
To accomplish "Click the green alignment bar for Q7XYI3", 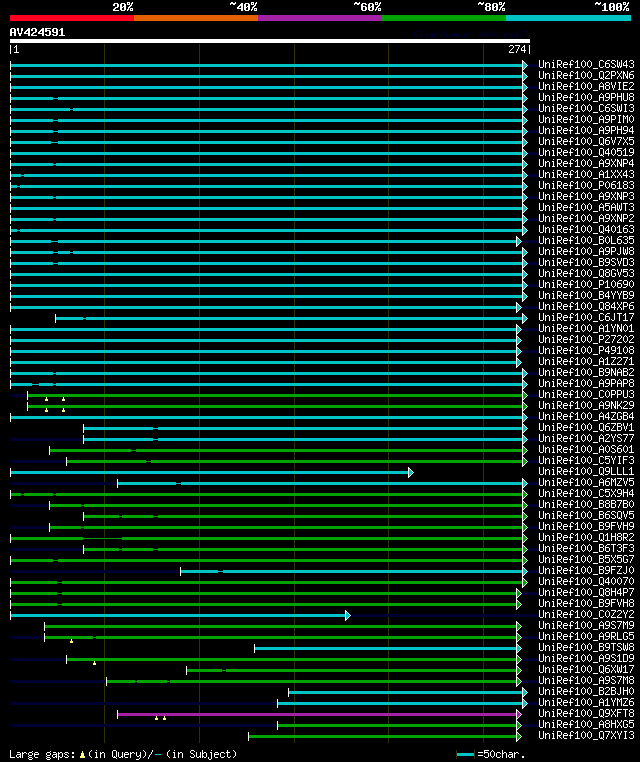I will click(x=384, y=736).
